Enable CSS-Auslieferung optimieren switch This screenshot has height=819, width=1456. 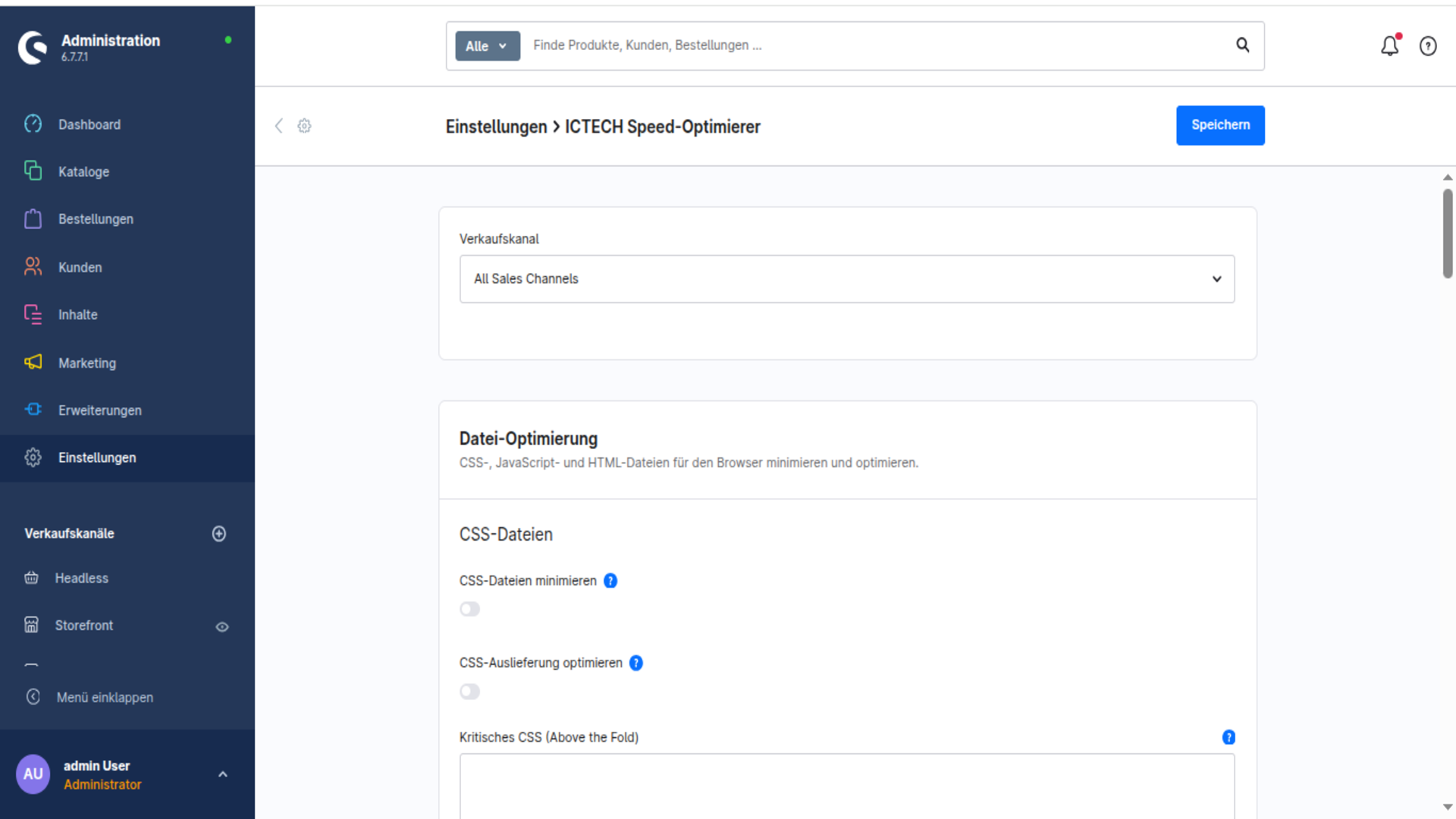[x=469, y=692]
